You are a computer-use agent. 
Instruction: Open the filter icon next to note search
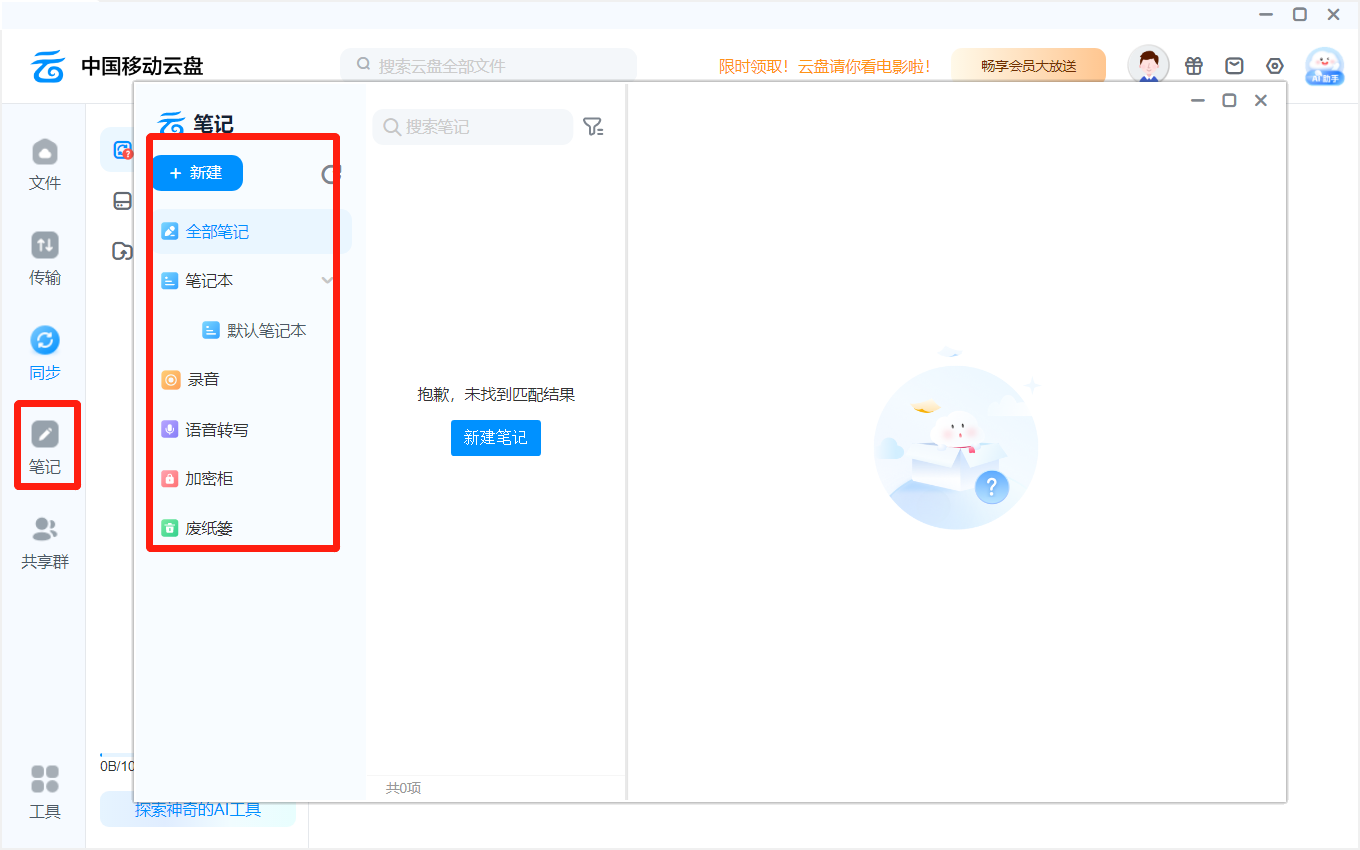[593, 127]
